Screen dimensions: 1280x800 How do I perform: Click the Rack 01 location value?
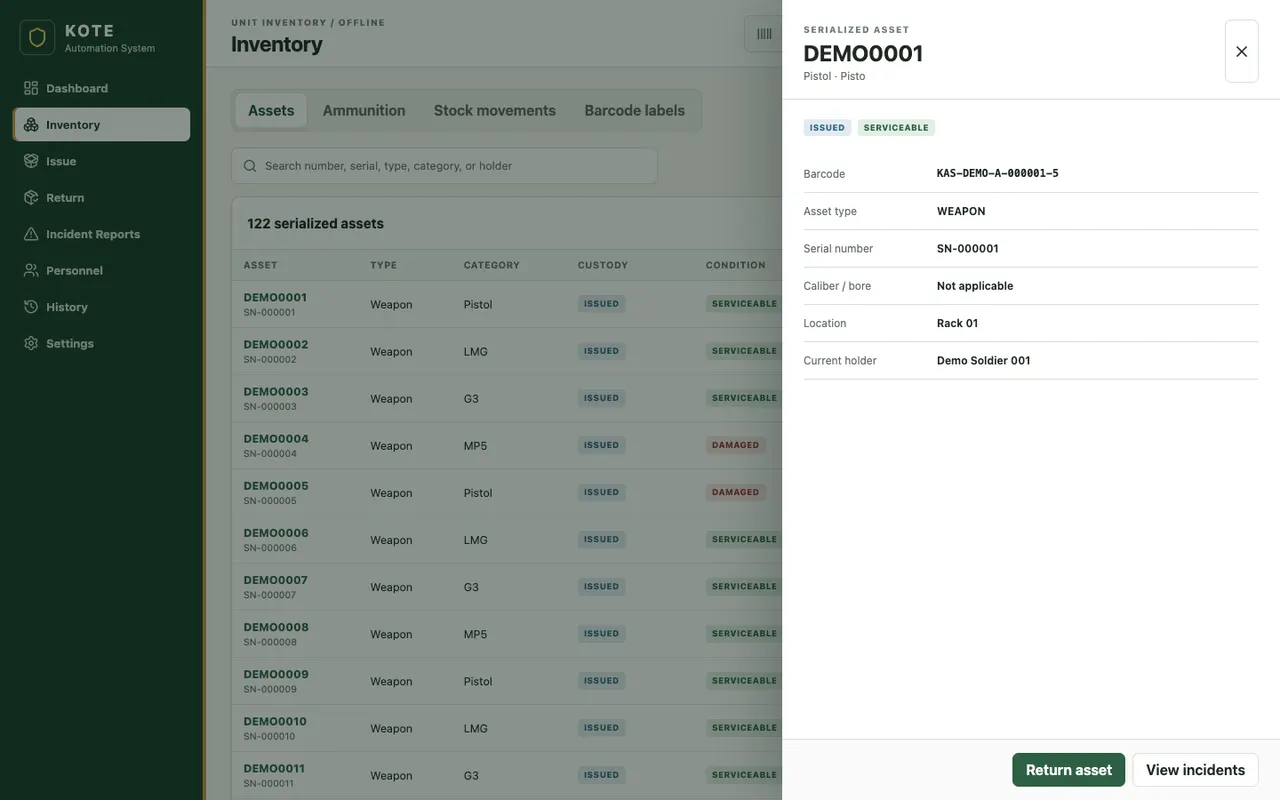(957, 323)
